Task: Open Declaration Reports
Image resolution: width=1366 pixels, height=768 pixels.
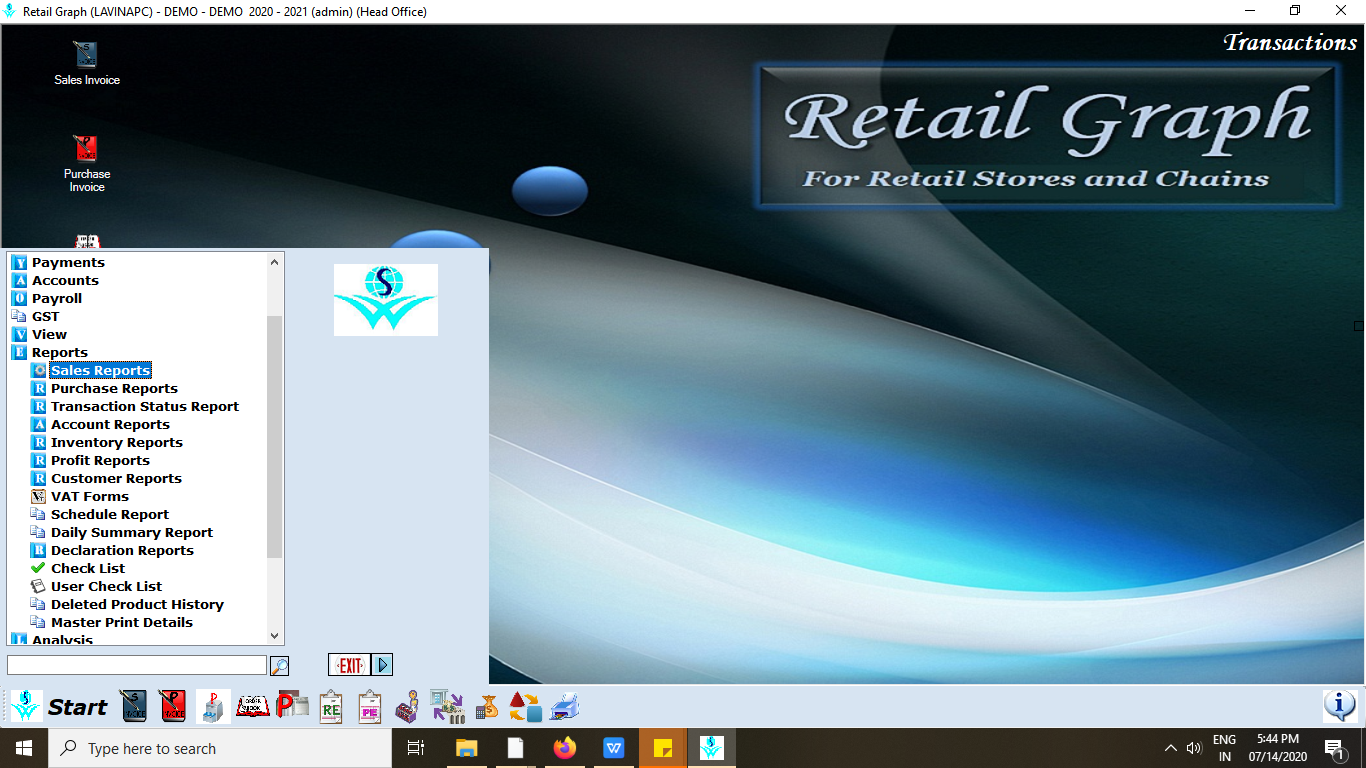Action: (122, 550)
